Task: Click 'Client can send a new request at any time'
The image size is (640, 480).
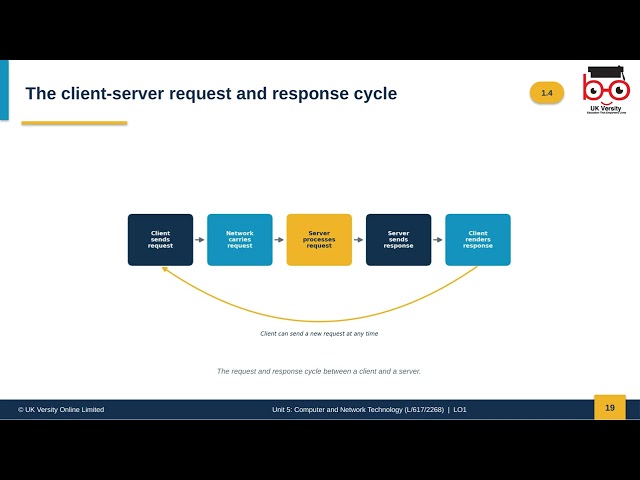Action: click(x=319, y=333)
